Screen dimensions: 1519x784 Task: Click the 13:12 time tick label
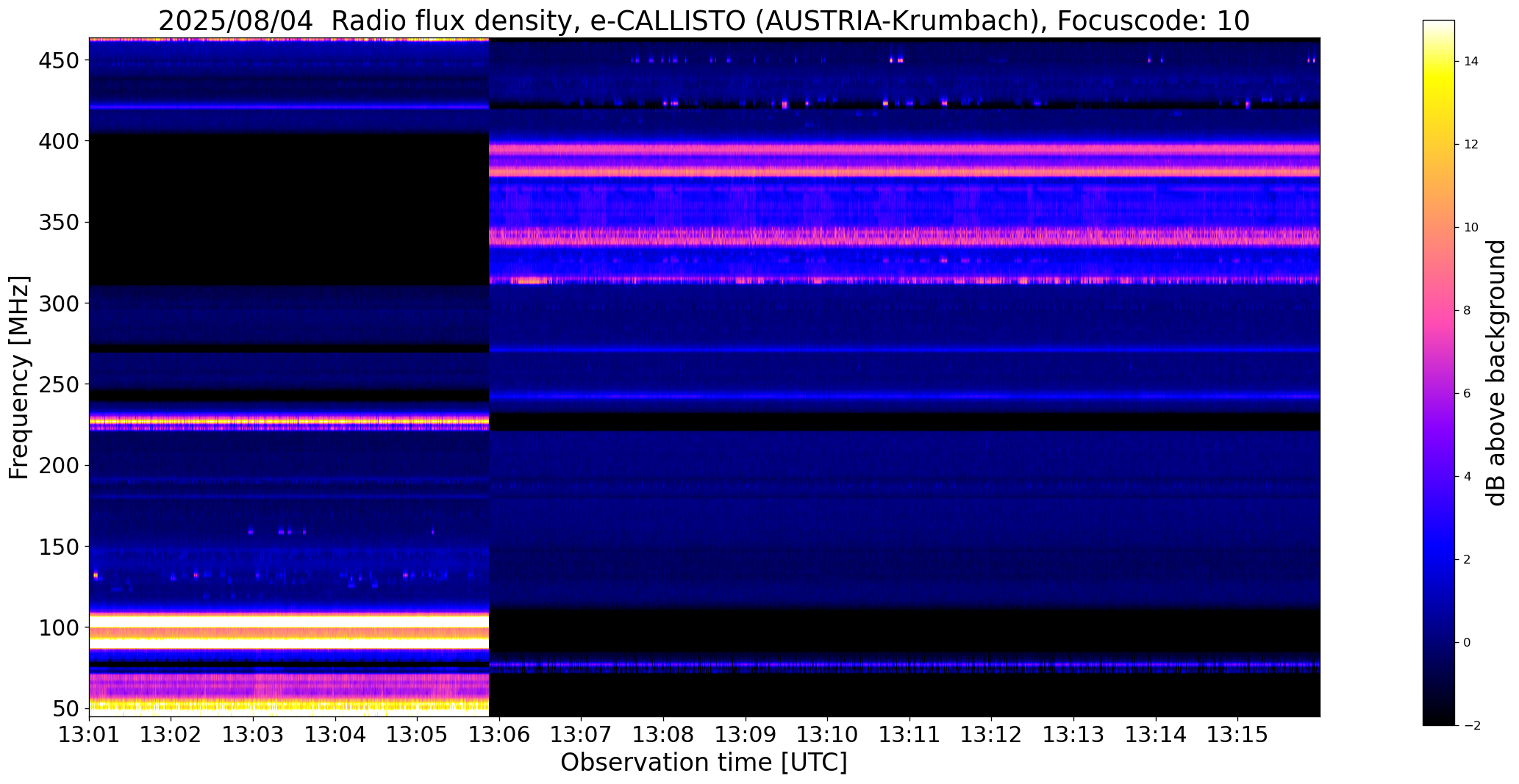click(x=992, y=734)
